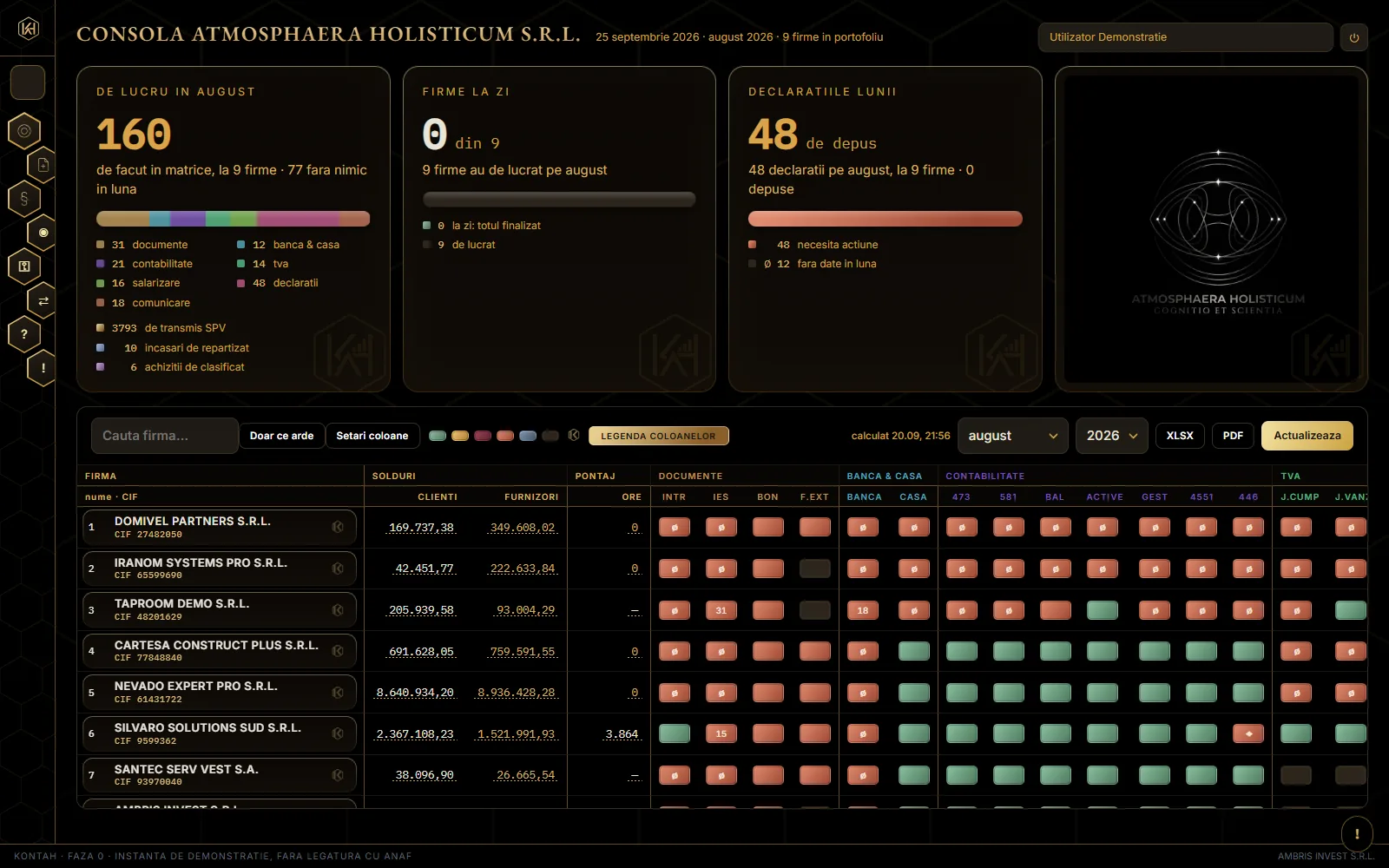Viewport: 1389px width, 868px height.
Task: Focus the 'Cauta firma...' search field
Action: pyautogui.click(x=165, y=436)
